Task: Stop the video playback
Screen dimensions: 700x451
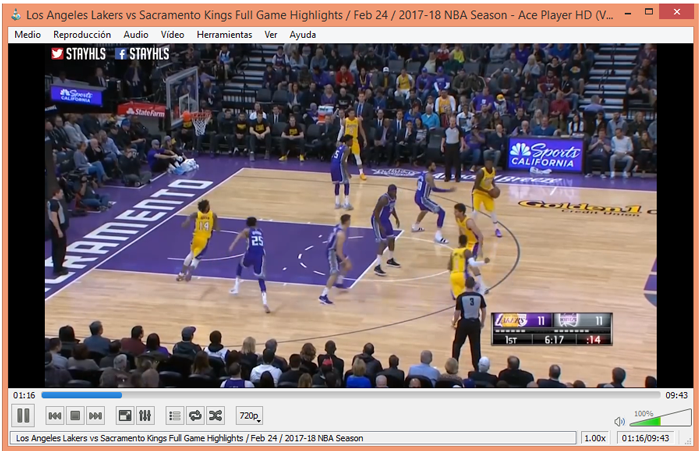Action: 75,416
